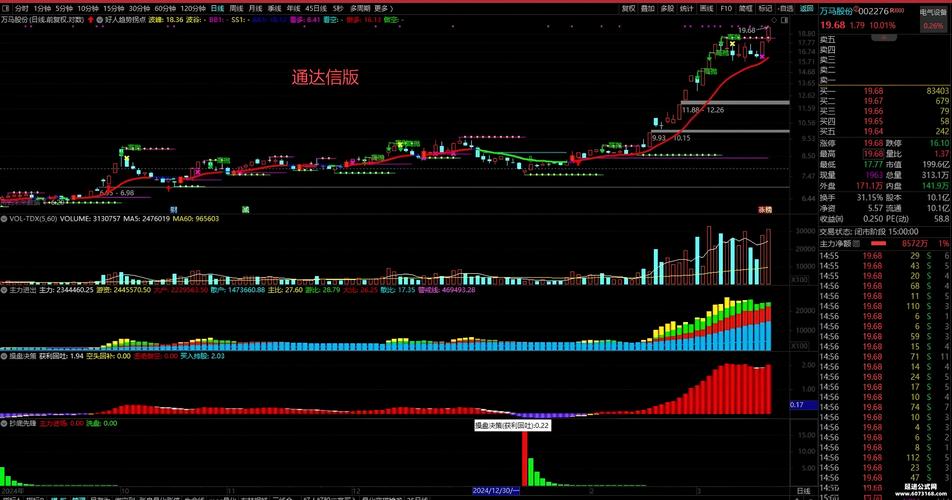Open the 多周期 multi-period view
The height and width of the screenshot is (500, 952).
point(359,7)
